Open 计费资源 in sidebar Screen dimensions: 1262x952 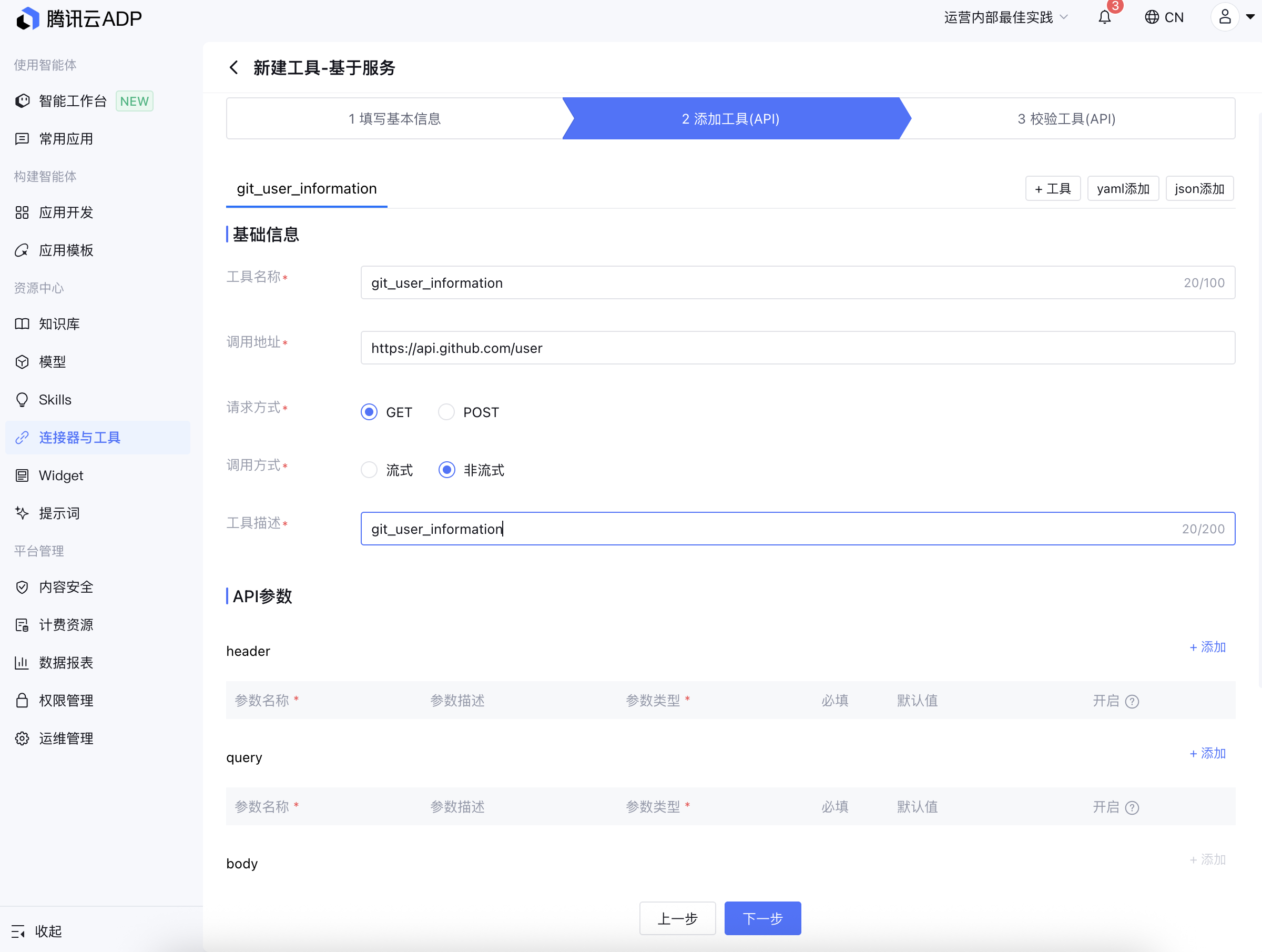pos(66,624)
